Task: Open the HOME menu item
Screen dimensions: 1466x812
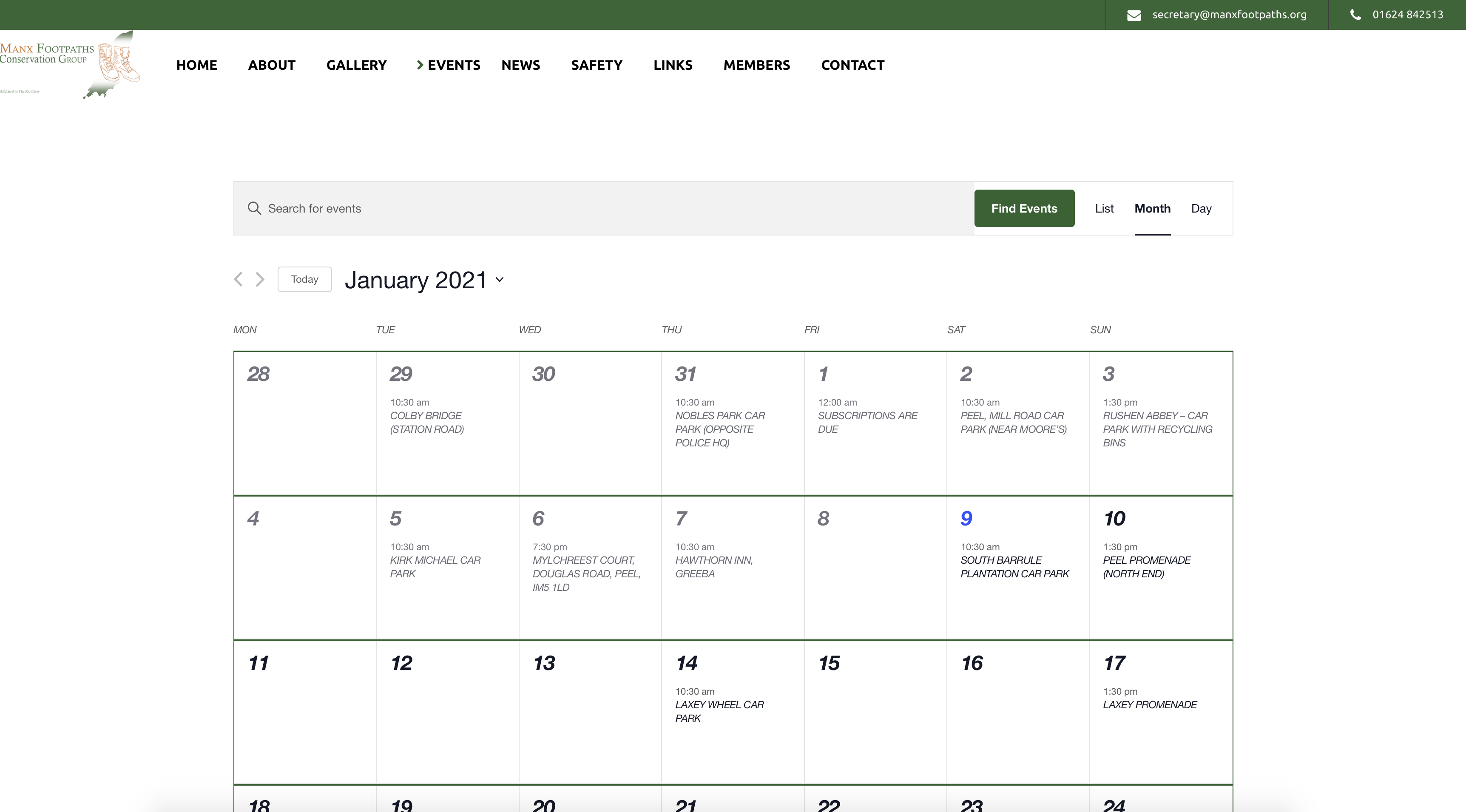Action: [197, 65]
